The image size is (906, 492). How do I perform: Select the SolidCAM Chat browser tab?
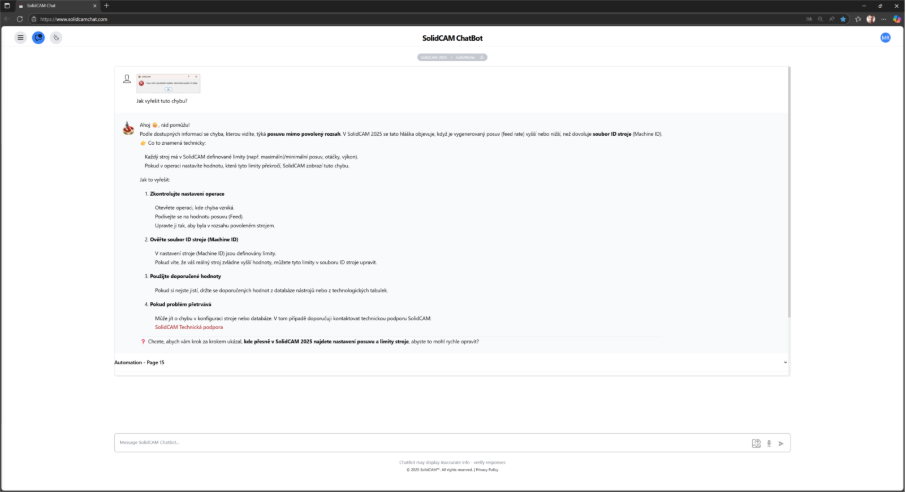tap(57, 6)
